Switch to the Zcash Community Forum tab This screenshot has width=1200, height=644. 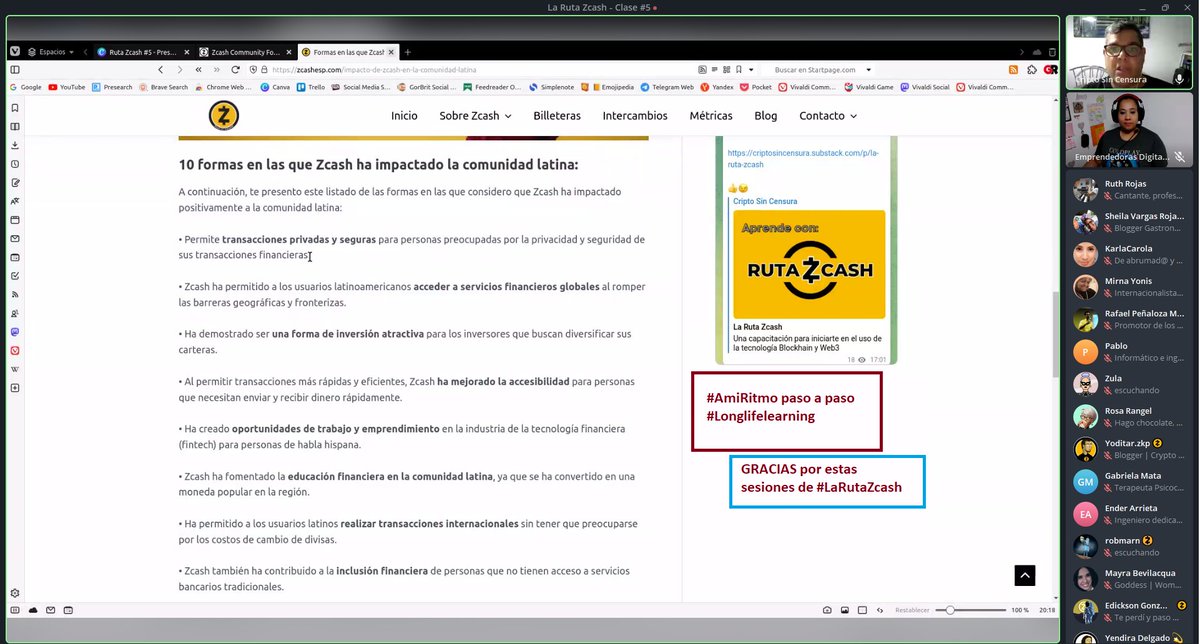[243, 52]
